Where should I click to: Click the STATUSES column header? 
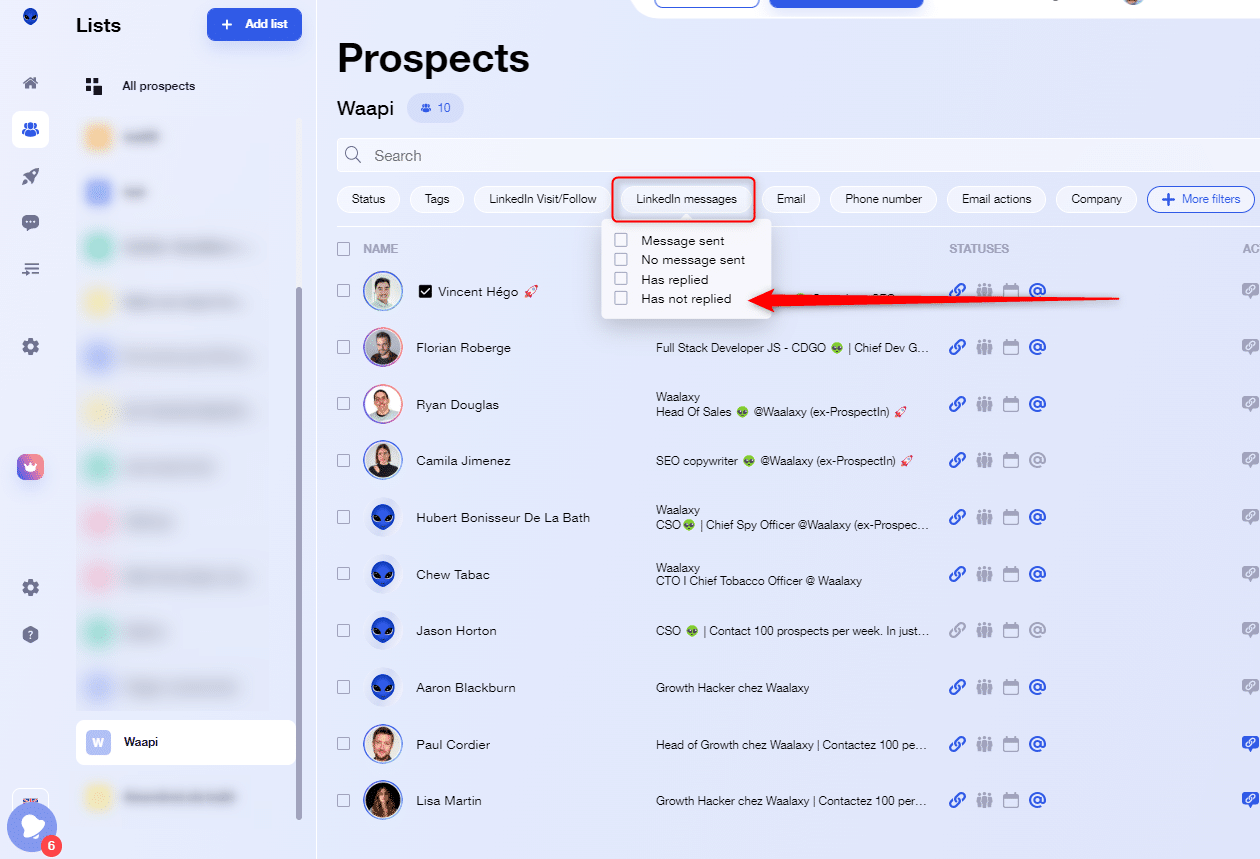(x=979, y=248)
